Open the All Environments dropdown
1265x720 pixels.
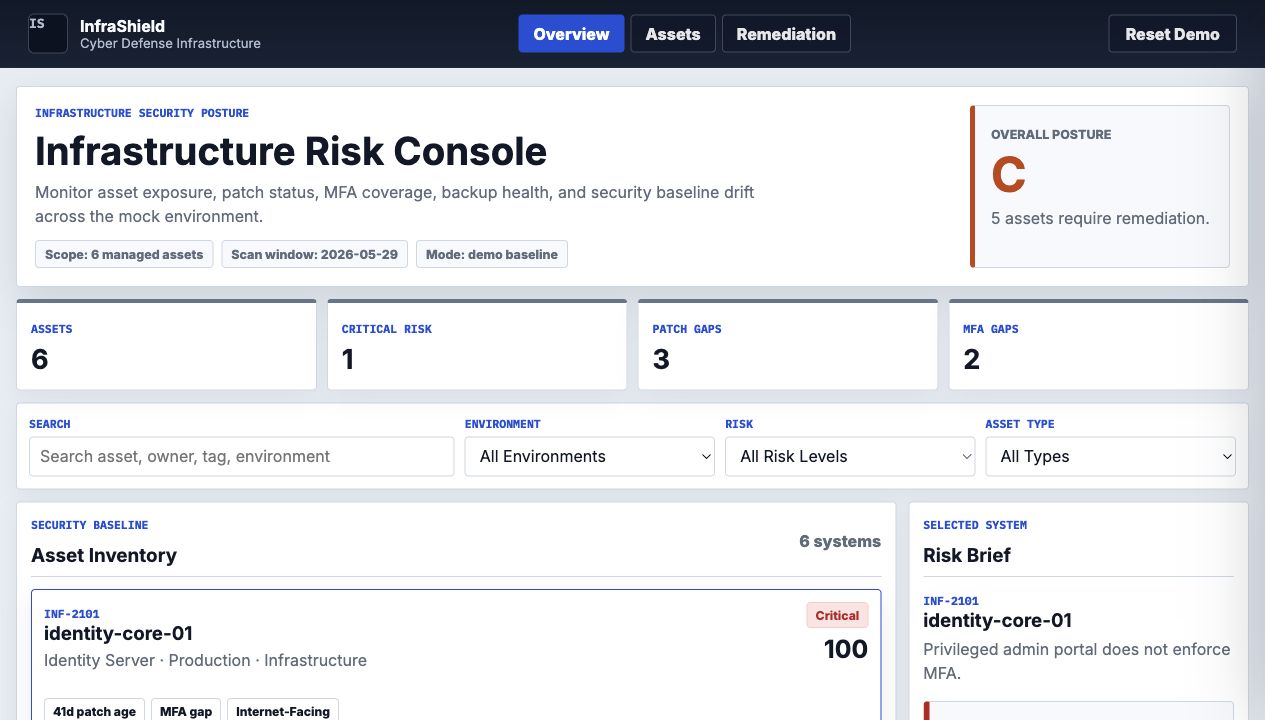tap(590, 456)
